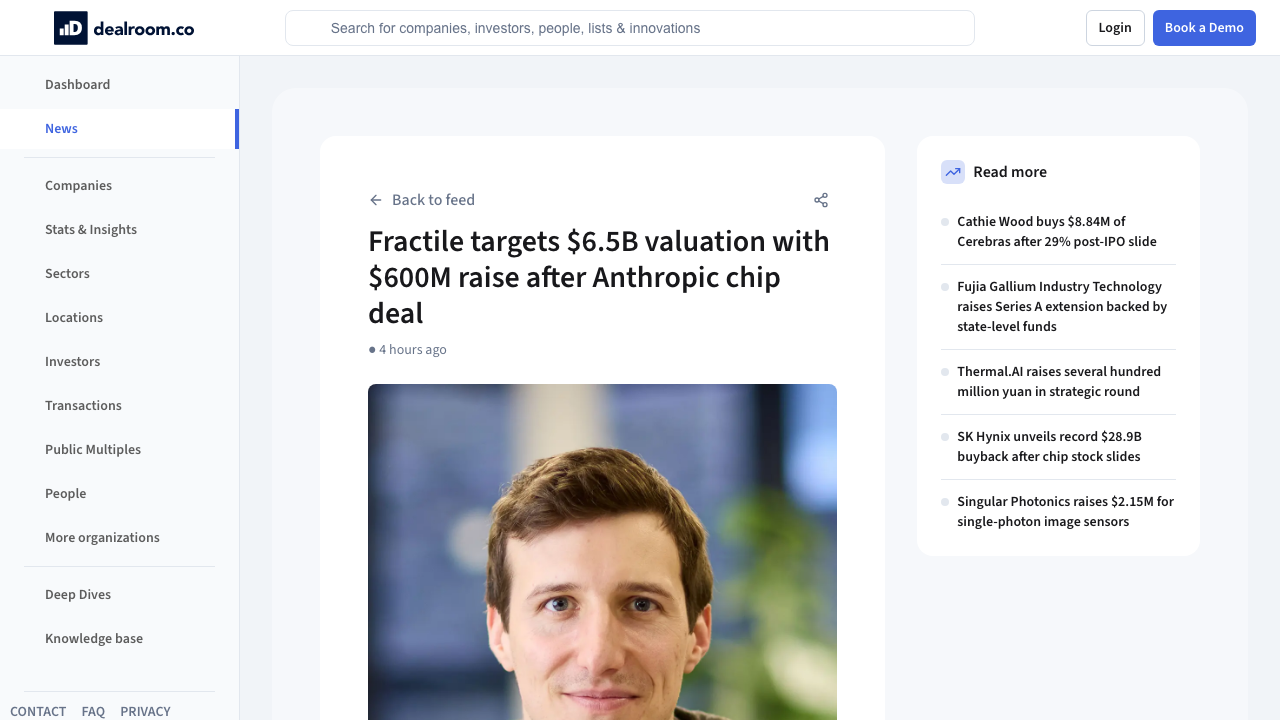Focus the companies and investors search field
1280x720 pixels.
pyautogui.click(x=630, y=28)
